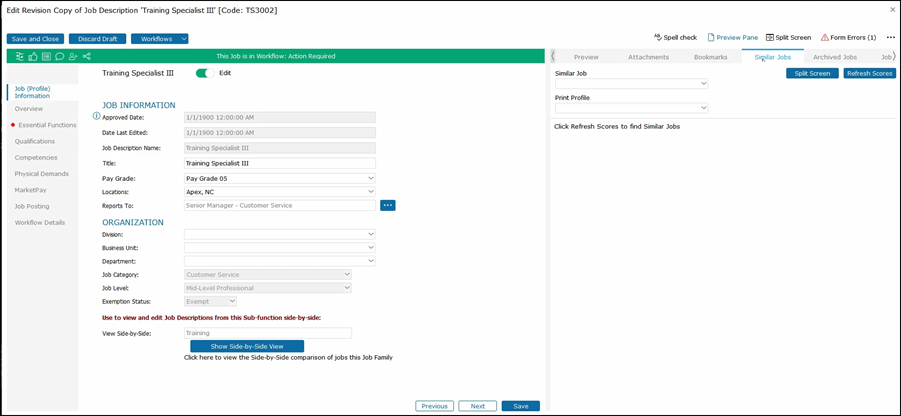The width and height of the screenshot is (901, 416).
Task: Open the comment bubble icon
Action: coord(59,57)
